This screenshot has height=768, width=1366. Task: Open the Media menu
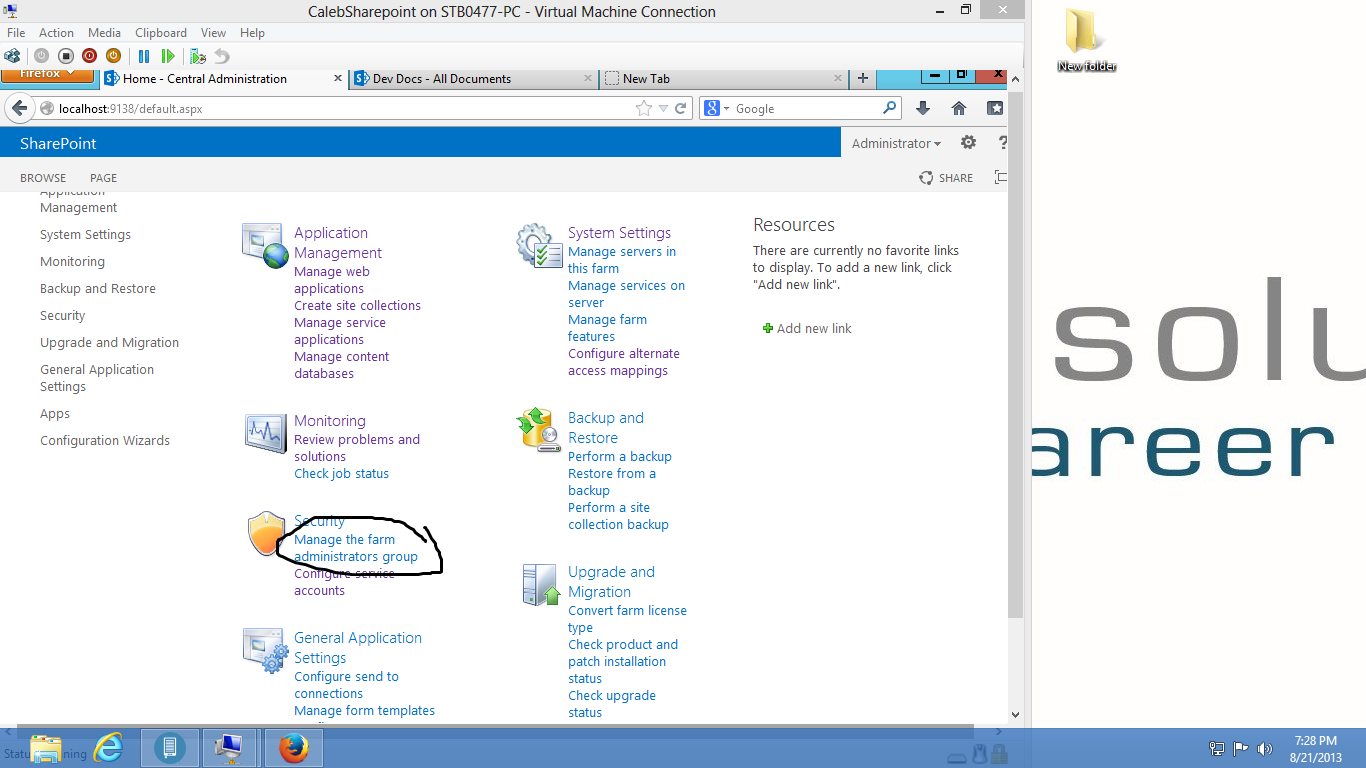[x=104, y=32]
